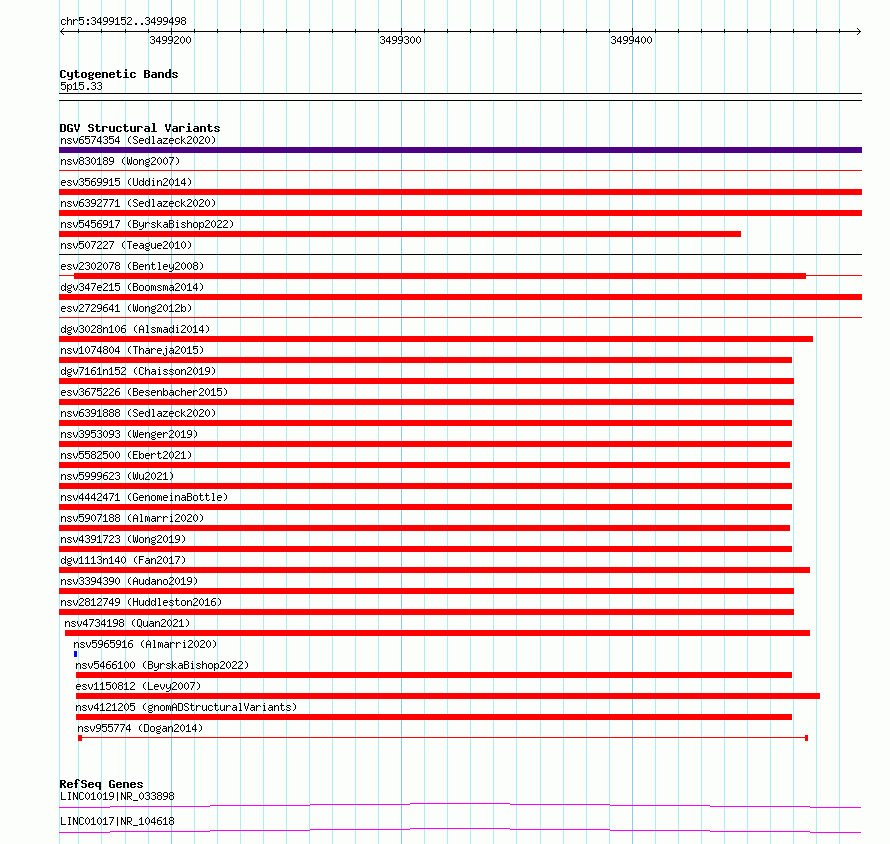Viewport: 890px width, 844px height.
Task: Select nsv6391888 (Sedlazeck2020) variant
Action: pos(138,413)
